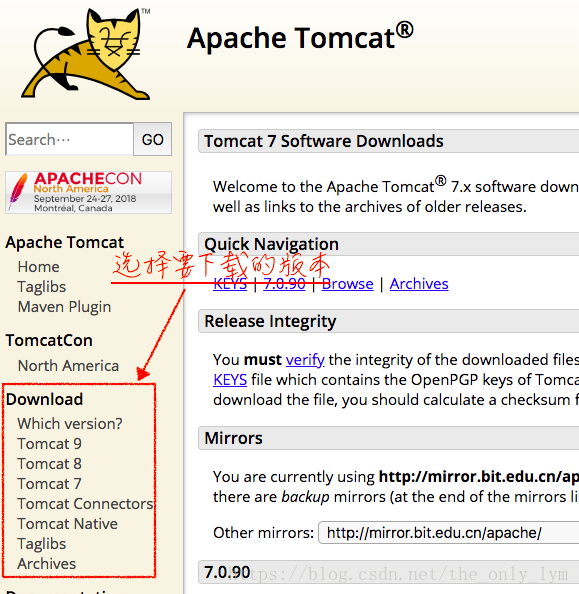579x594 pixels.
Task: Click the GO search button
Action: (x=153, y=139)
